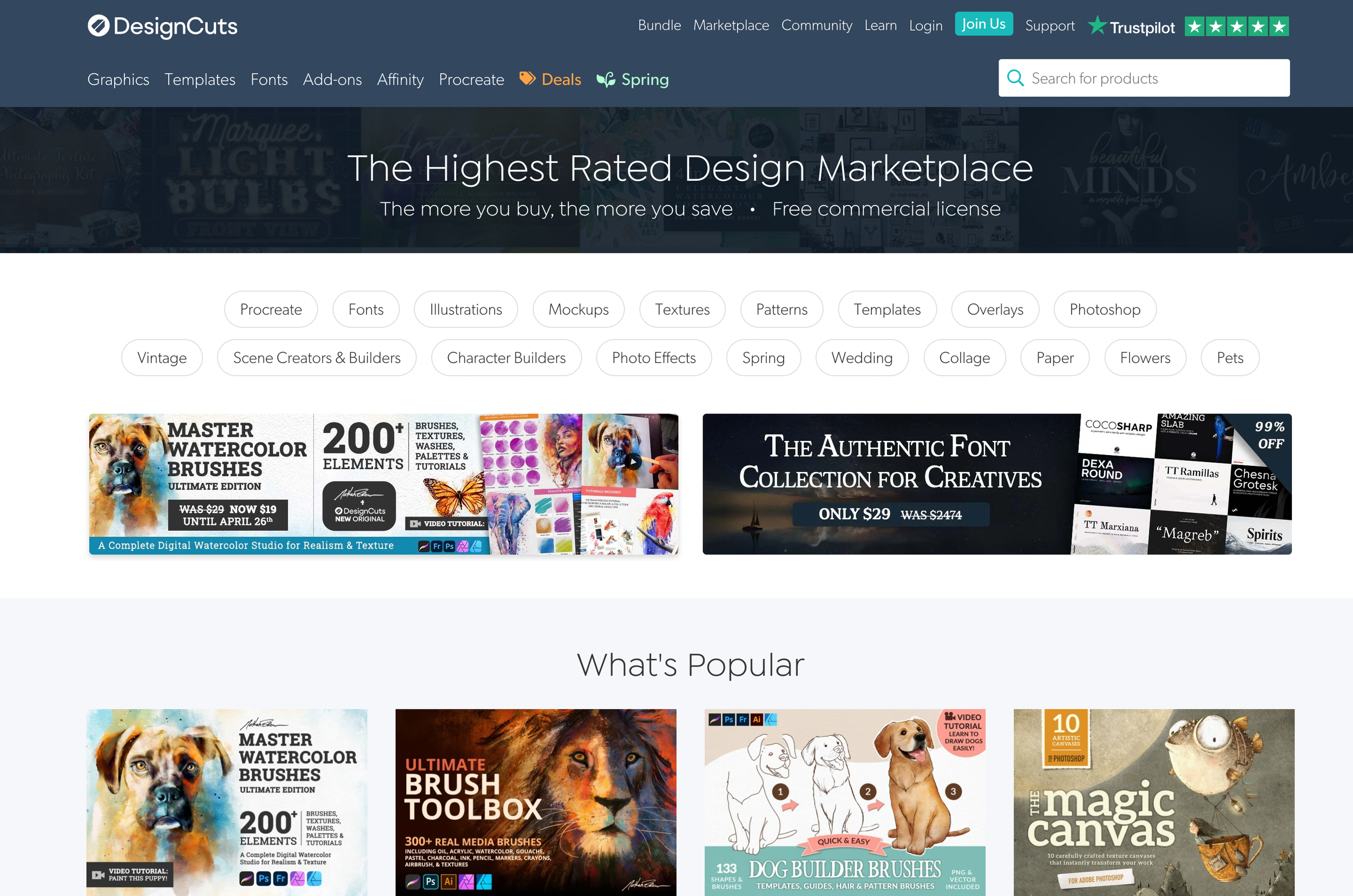Click the Trustpilot five-star rating
1353x896 pixels.
[1237, 27]
